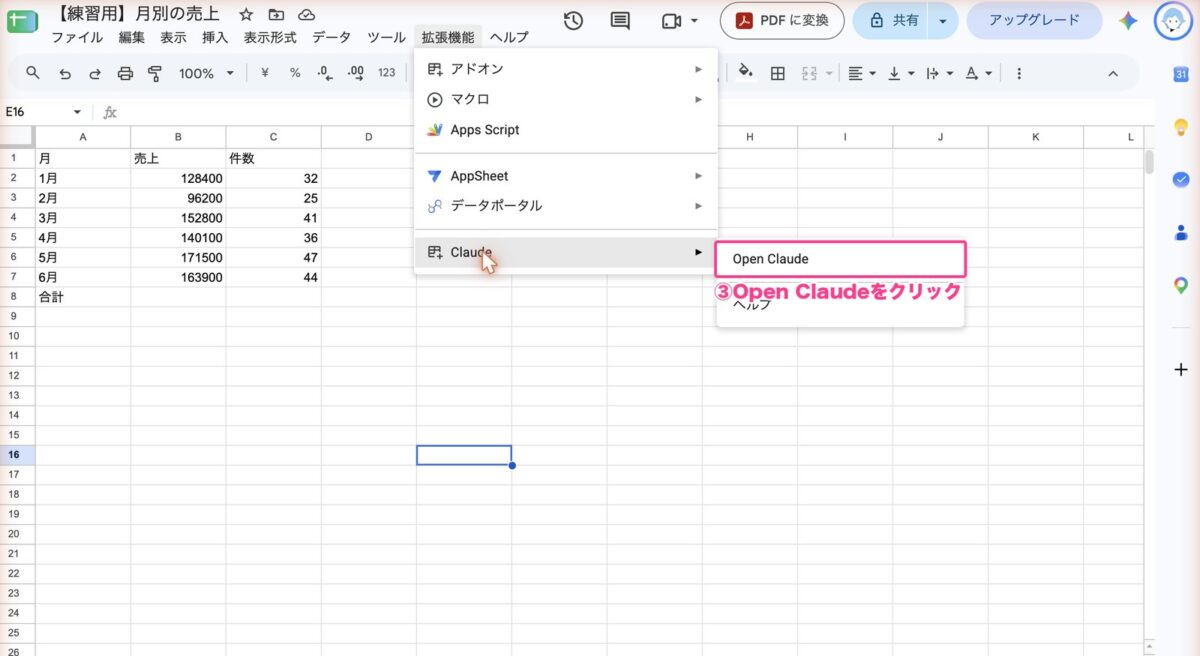
Task: Collapse the menus with the caret
Action: (1113, 73)
